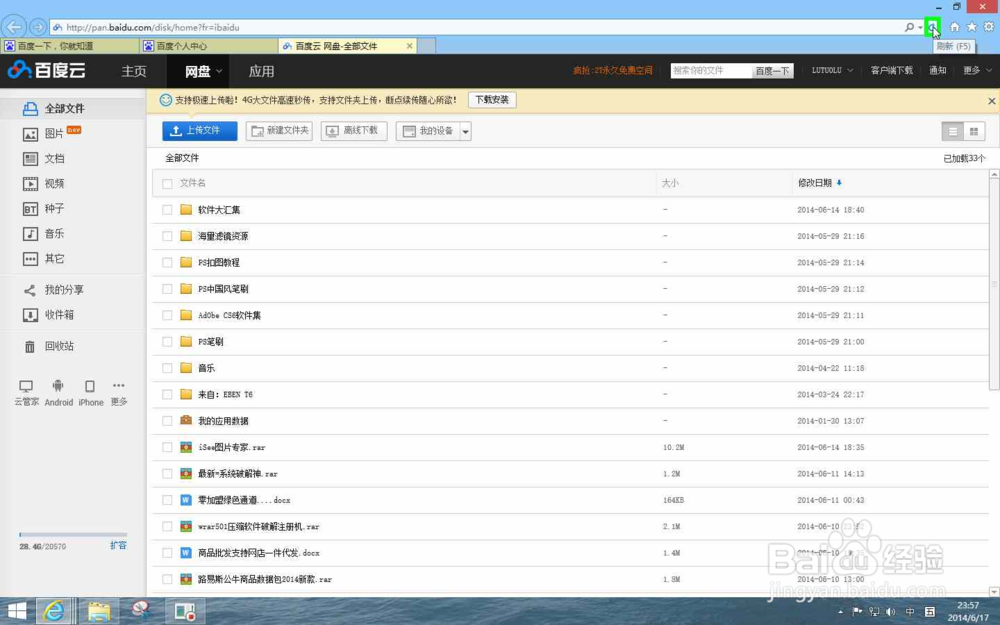Open Internet Explorer in taskbar
Image resolution: width=1000 pixels, height=625 pixels.
point(54,612)
